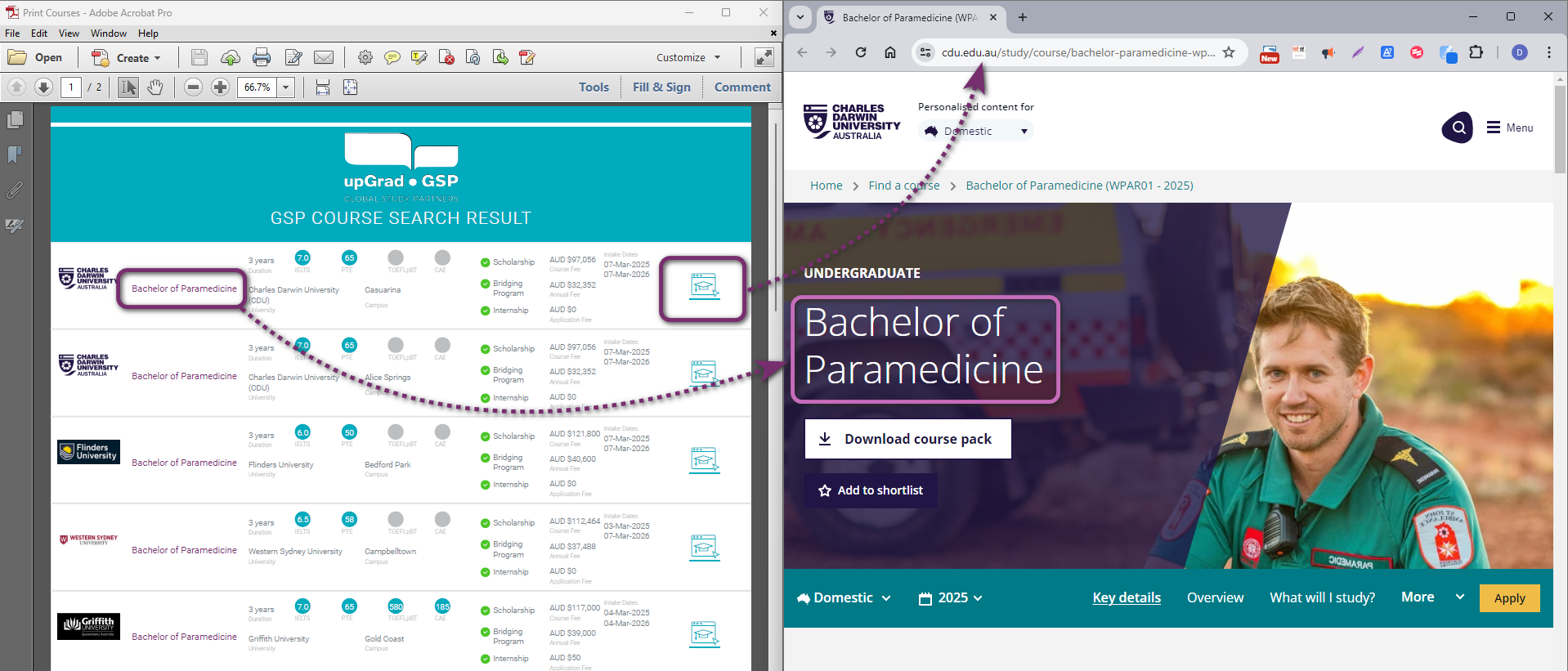
Task: Toggle Add to shortlist star
Action: tap(871, 490)
